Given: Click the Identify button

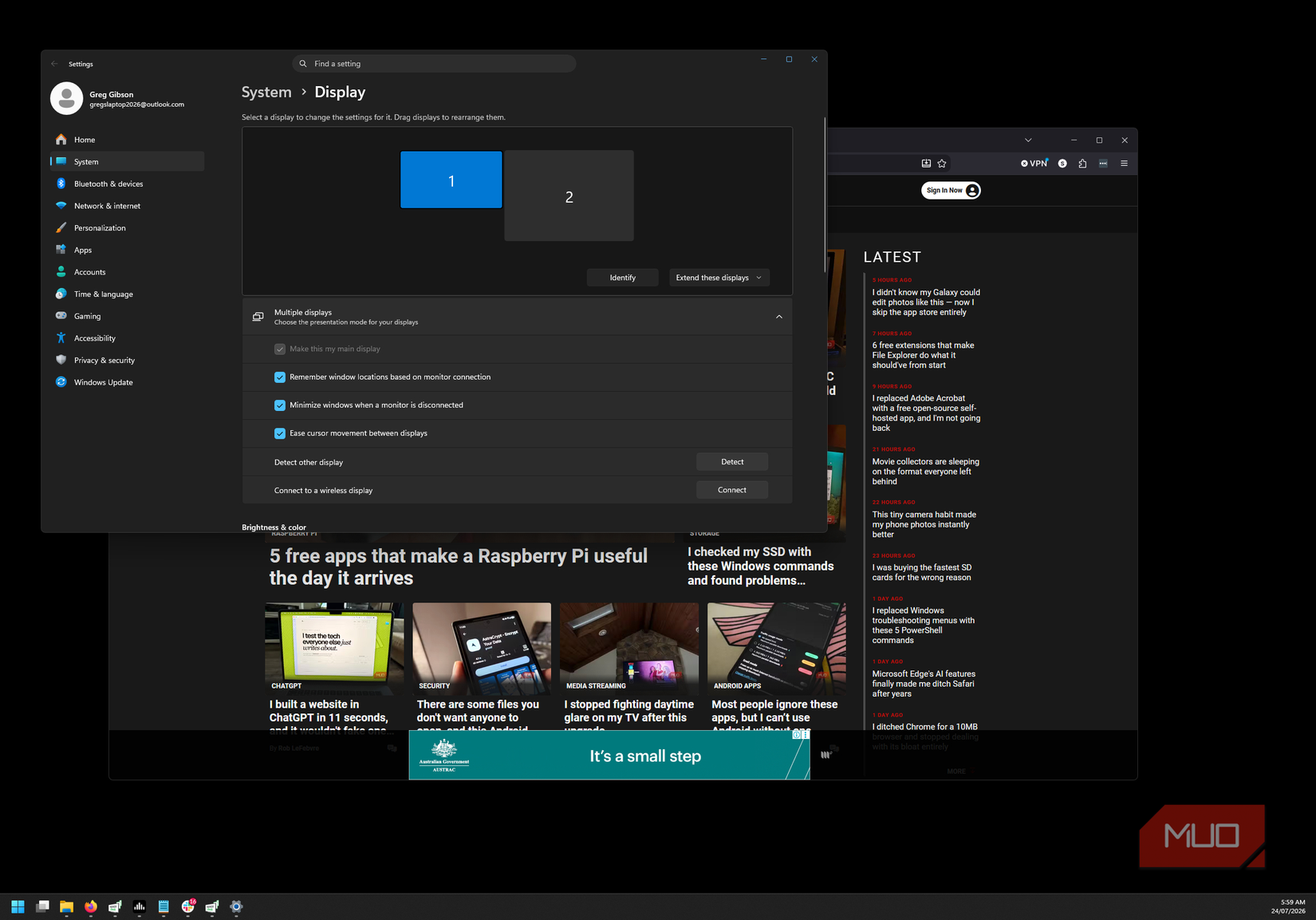Looking at the screenshot, I should (x=623, y=278).
